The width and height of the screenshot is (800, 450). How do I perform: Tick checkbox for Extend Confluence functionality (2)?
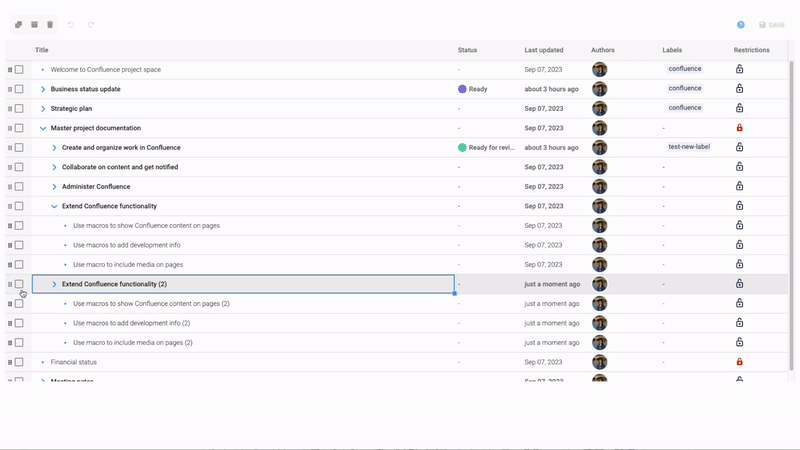[19, 284]
